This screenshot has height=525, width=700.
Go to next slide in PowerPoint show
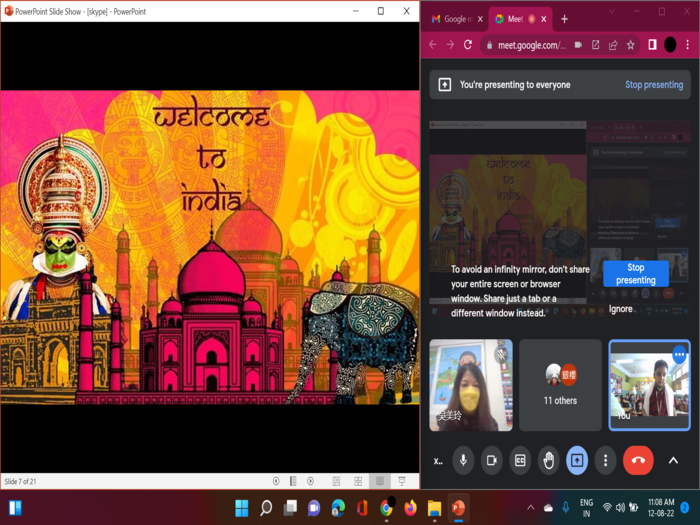[x=310, y=481]
